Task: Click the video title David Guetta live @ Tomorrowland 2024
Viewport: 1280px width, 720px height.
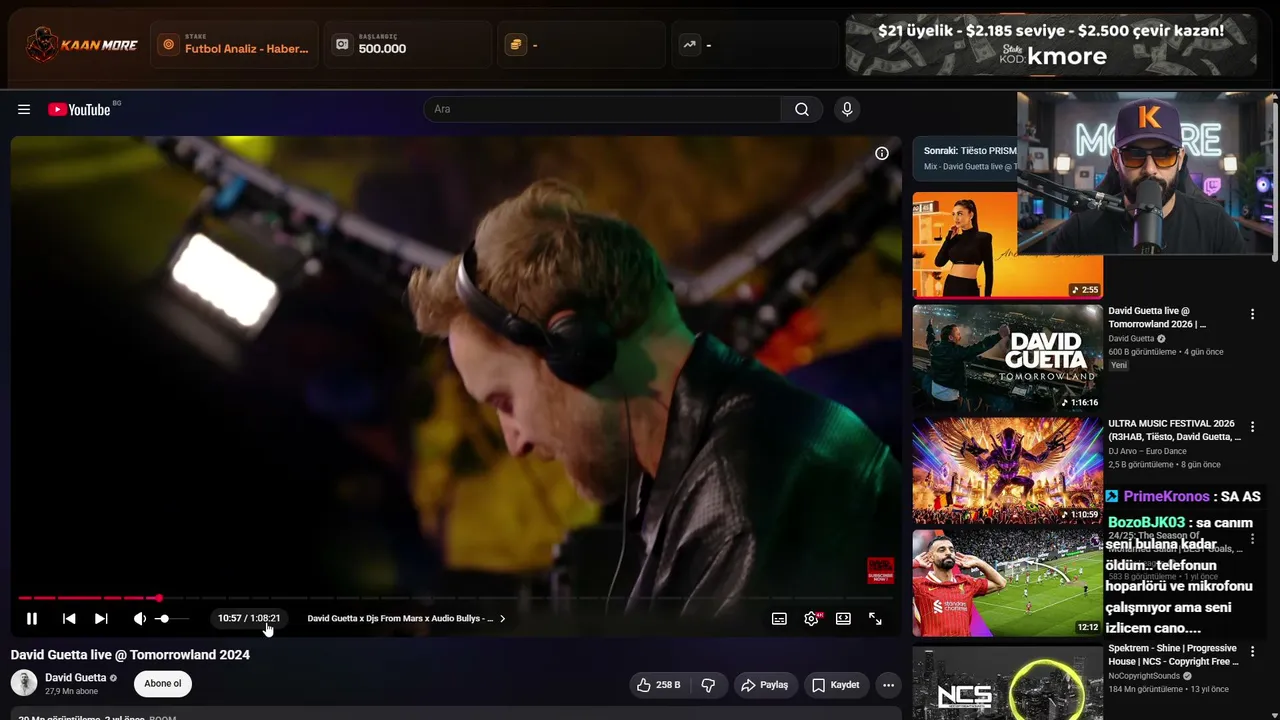Action: click(130, 655)
